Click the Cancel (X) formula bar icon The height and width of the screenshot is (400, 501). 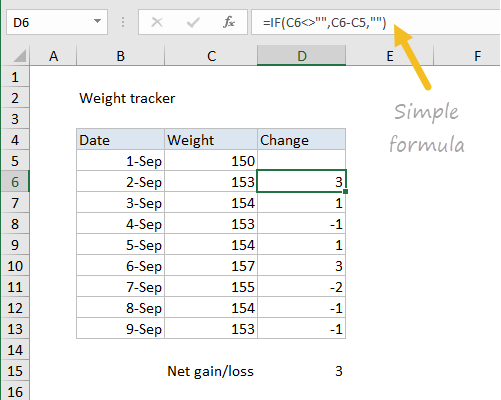[157, 22]
